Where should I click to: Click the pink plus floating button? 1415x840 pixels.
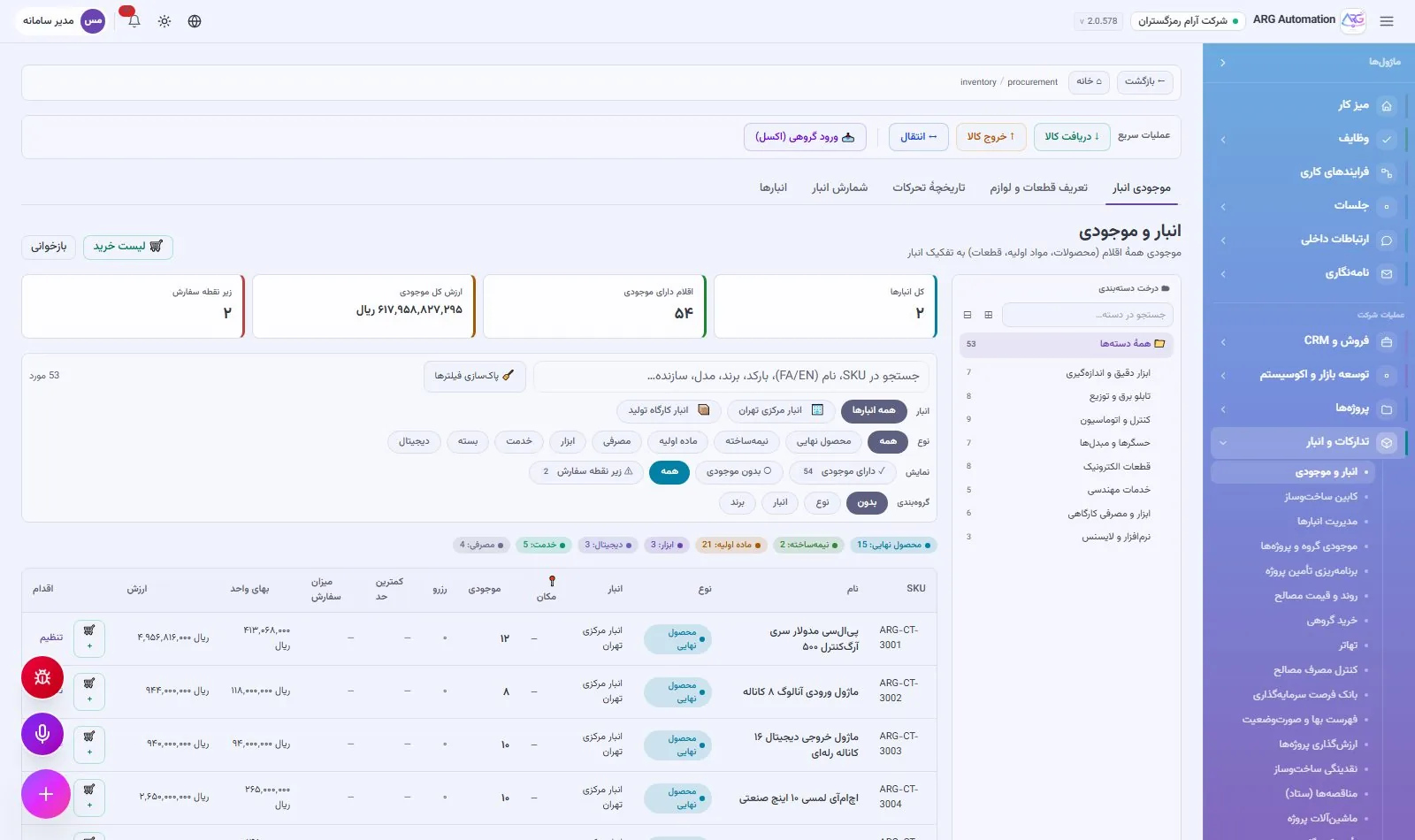(x=46, y=794)
